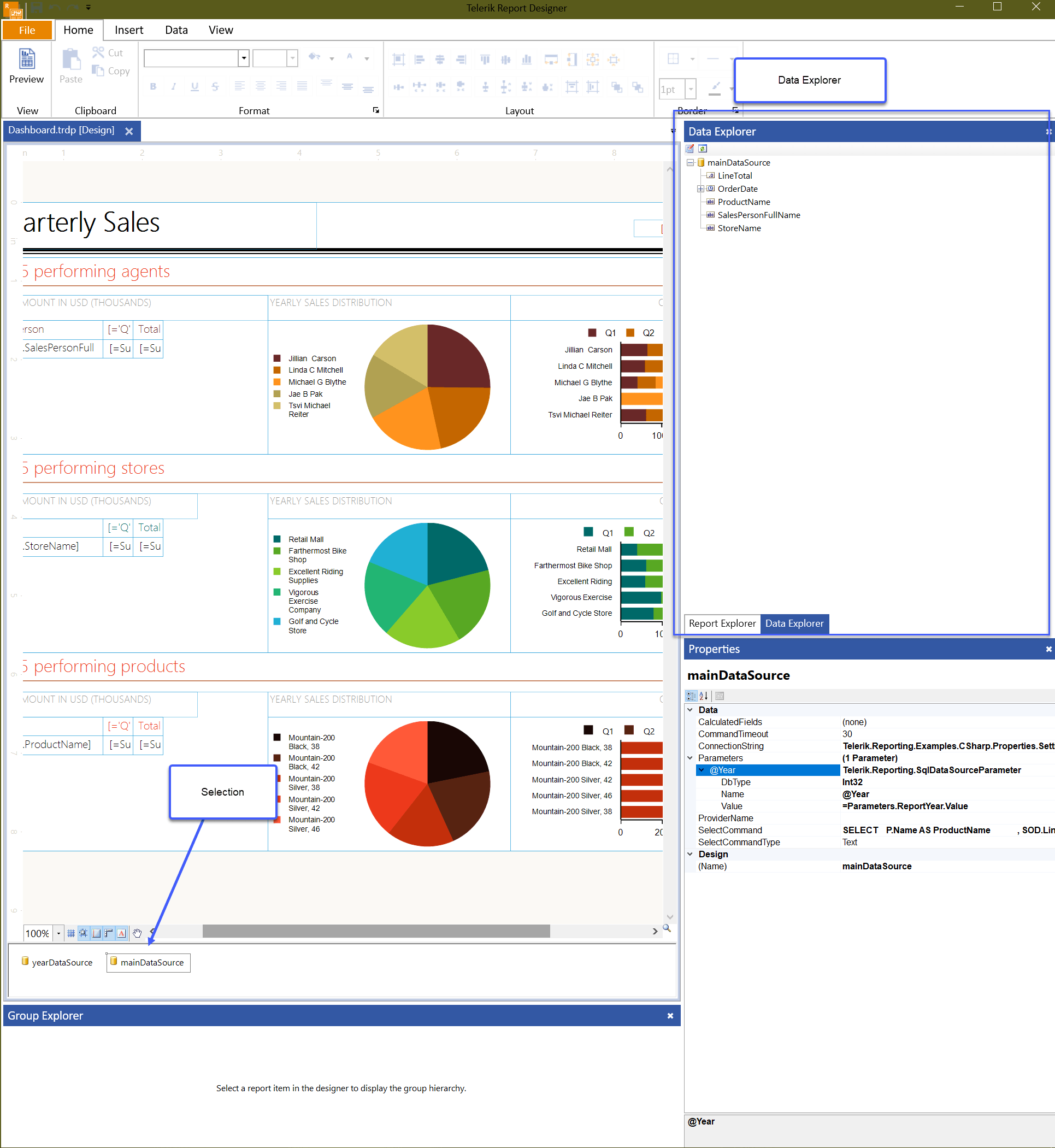
Task: Click the refresh icon in Data Explorer panel
Action: click(703, 149)
